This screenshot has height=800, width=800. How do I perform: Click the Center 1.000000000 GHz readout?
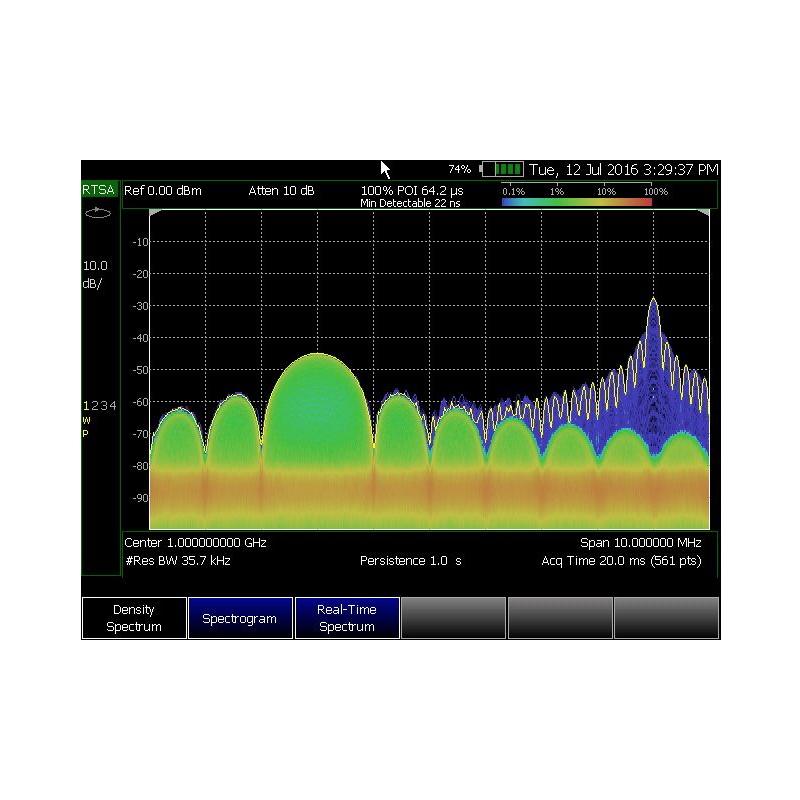click(195, 543)
